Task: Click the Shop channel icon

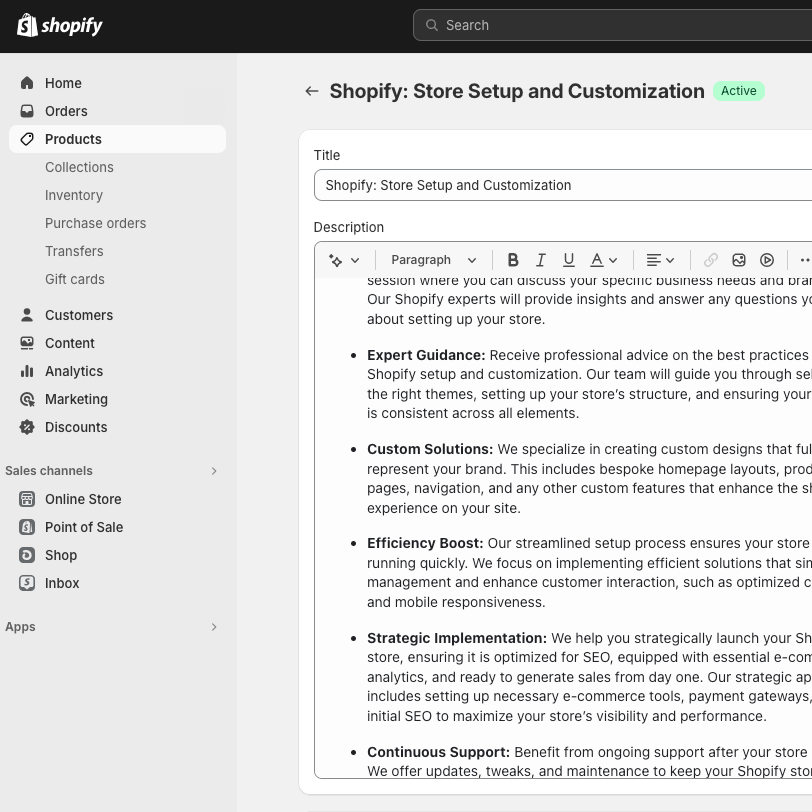Action: pyautogui.click(x=27, y=555)
